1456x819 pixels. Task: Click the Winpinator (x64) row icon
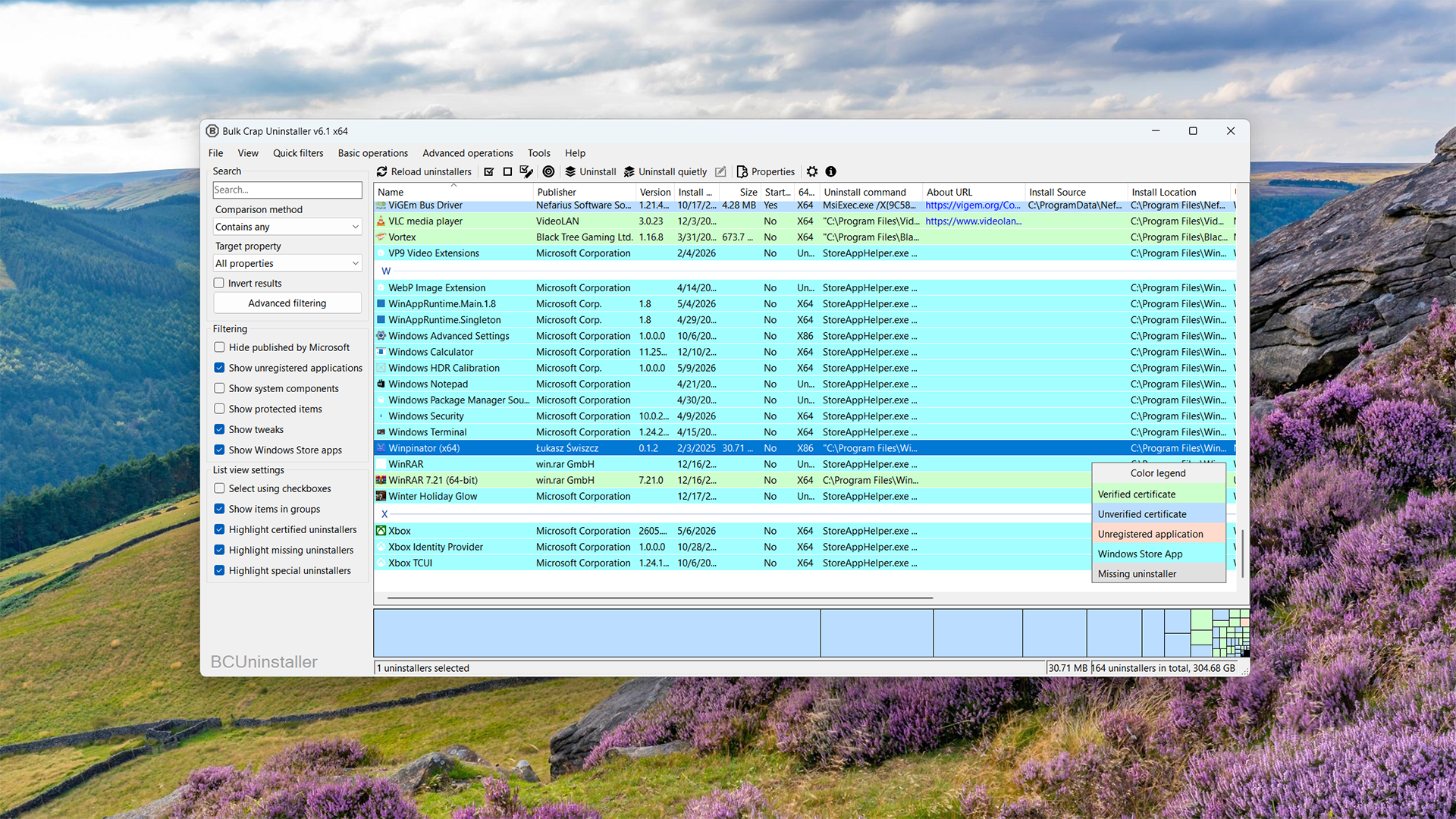381,447
